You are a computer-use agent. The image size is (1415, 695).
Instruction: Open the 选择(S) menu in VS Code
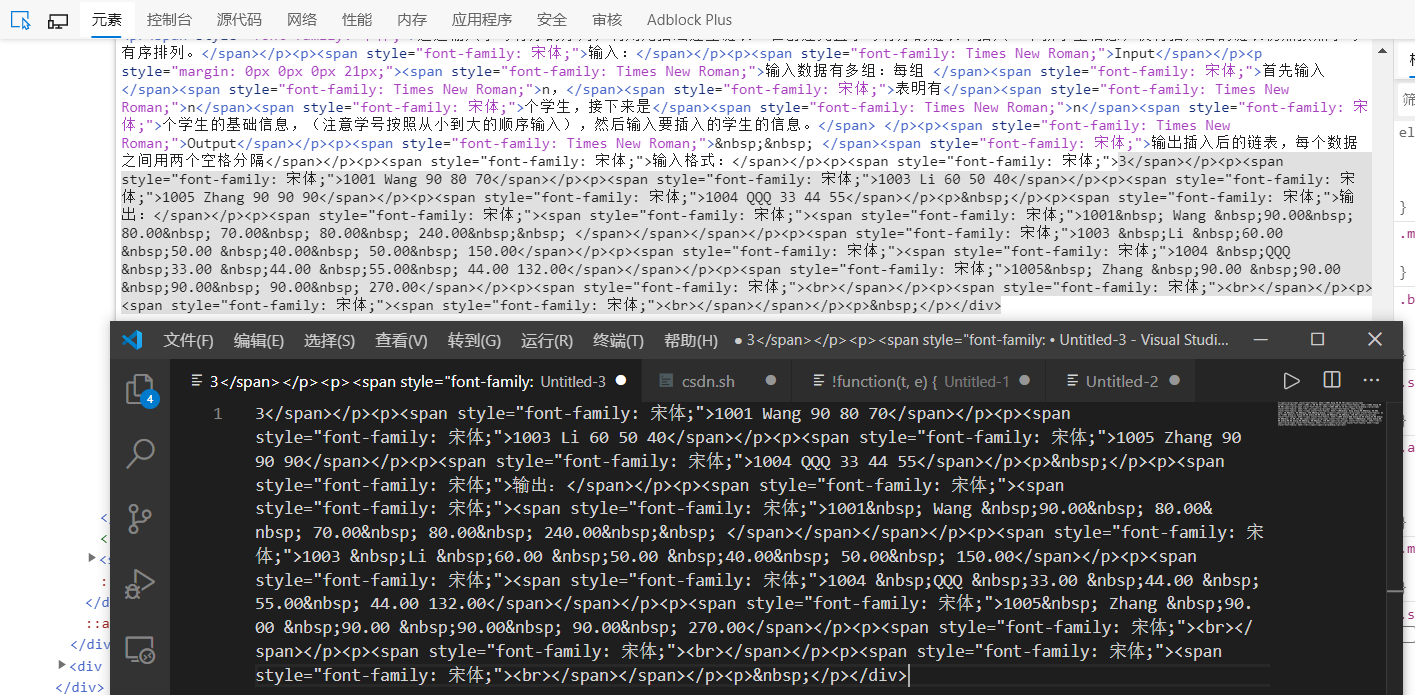tap(330, 340)
